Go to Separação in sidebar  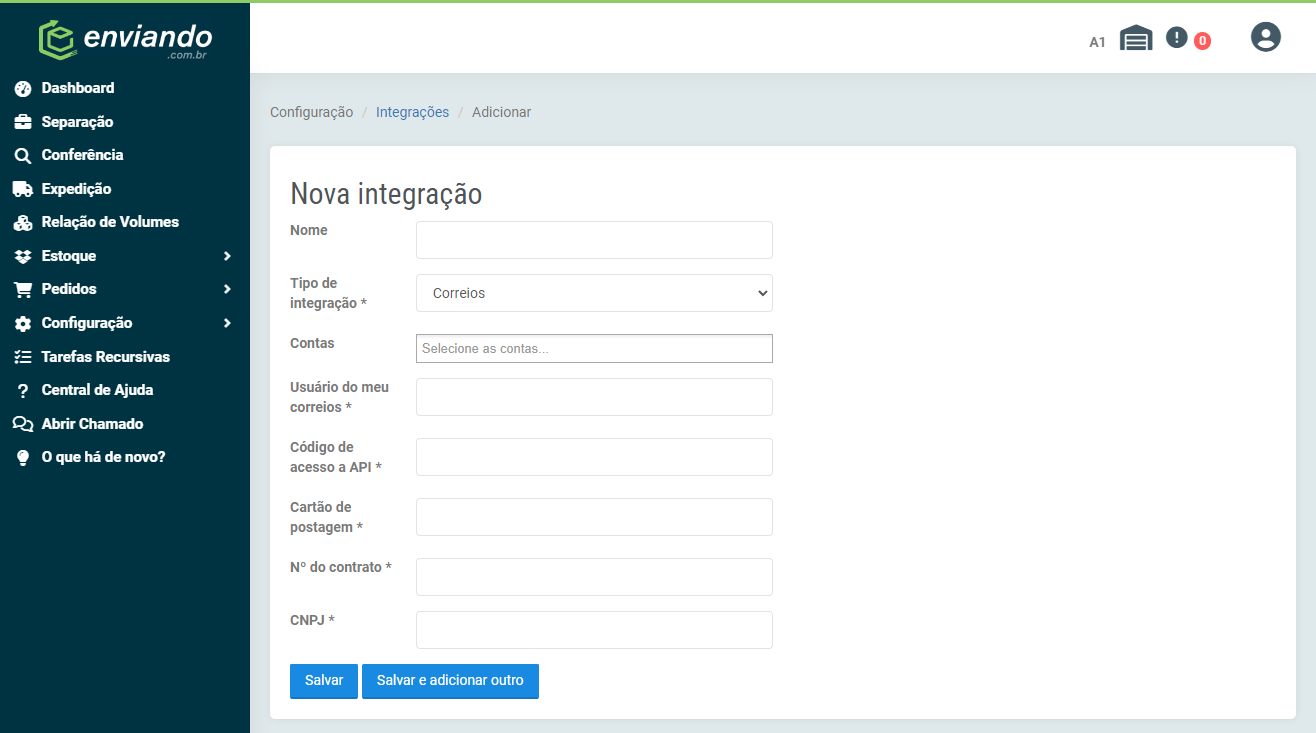(77, 122)
